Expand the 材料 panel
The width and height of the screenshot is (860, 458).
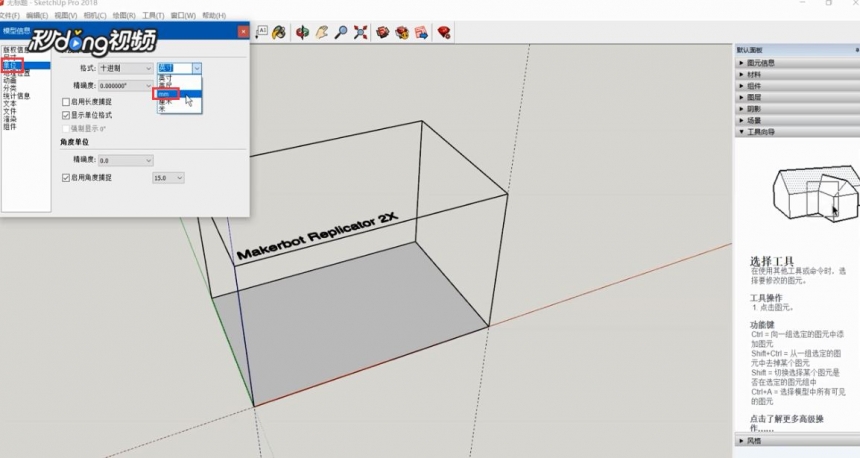click(797, 75)
